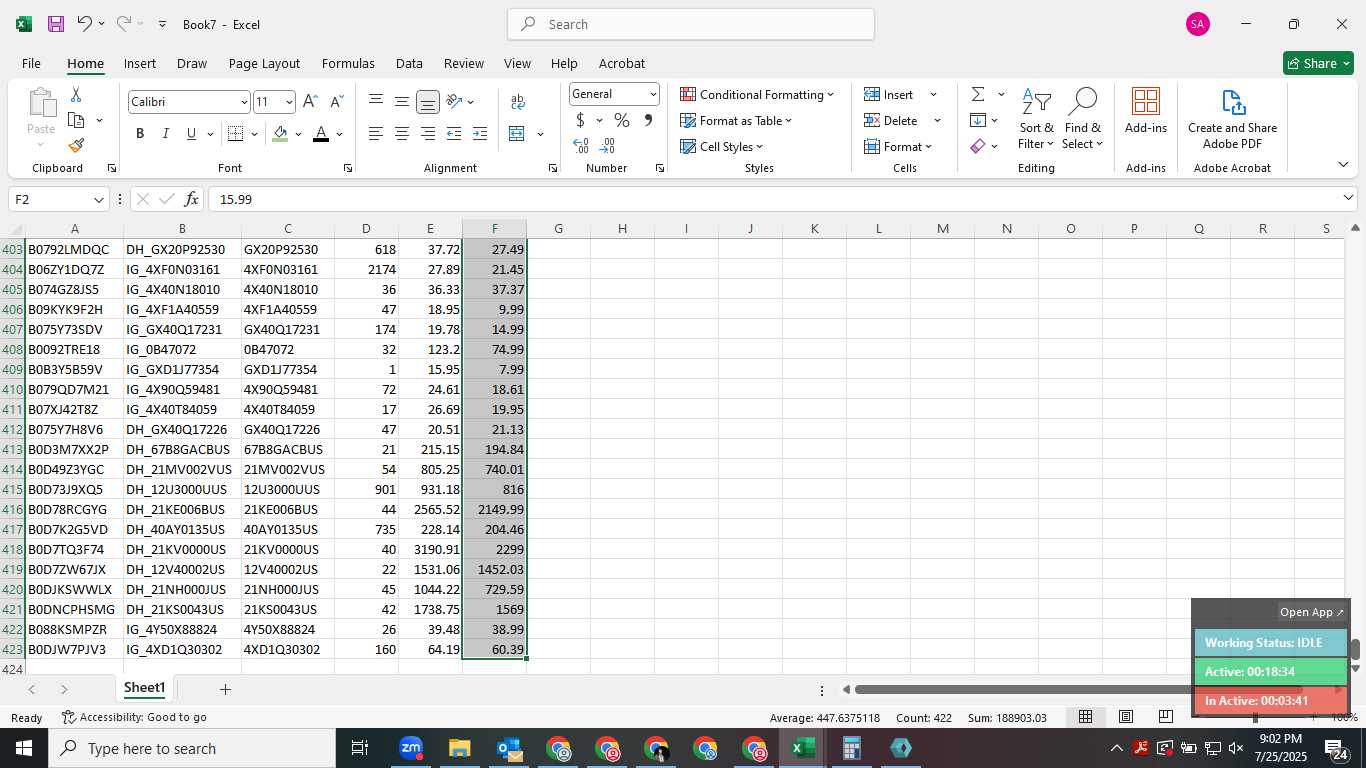Decrease cell indent
The width and height of the screenshot is (1366, 768).
(x=454, y=134)
